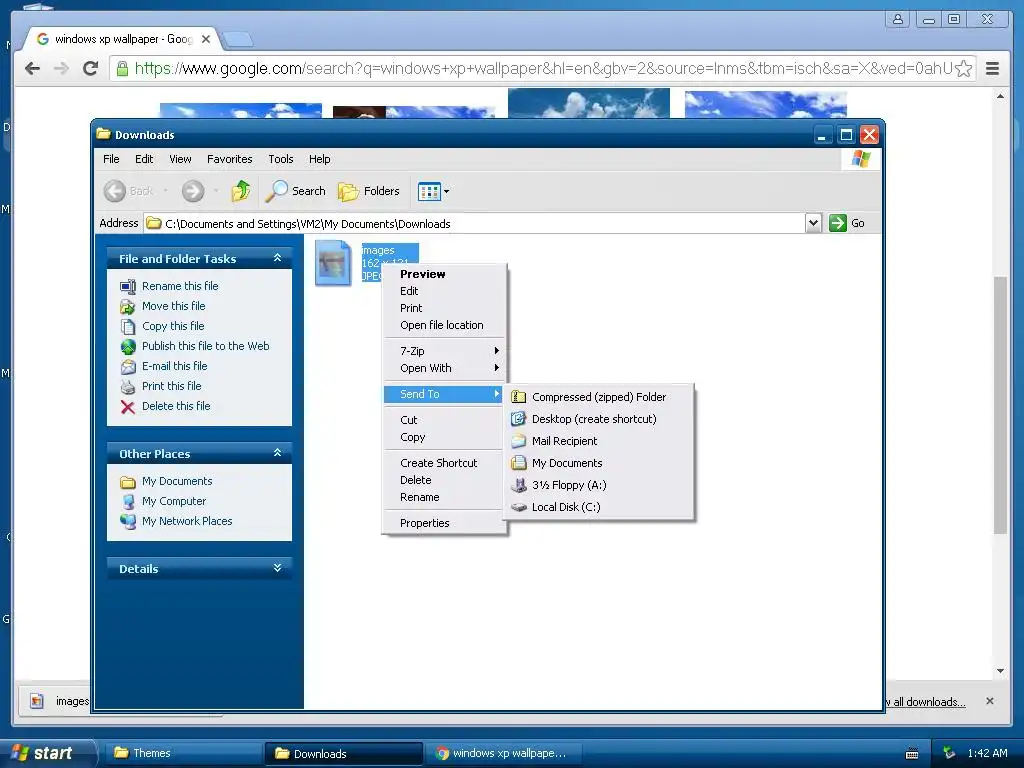Click Publish this file to the Web
This screenshot has height=768, width=1024.
[x=206, y=346]
